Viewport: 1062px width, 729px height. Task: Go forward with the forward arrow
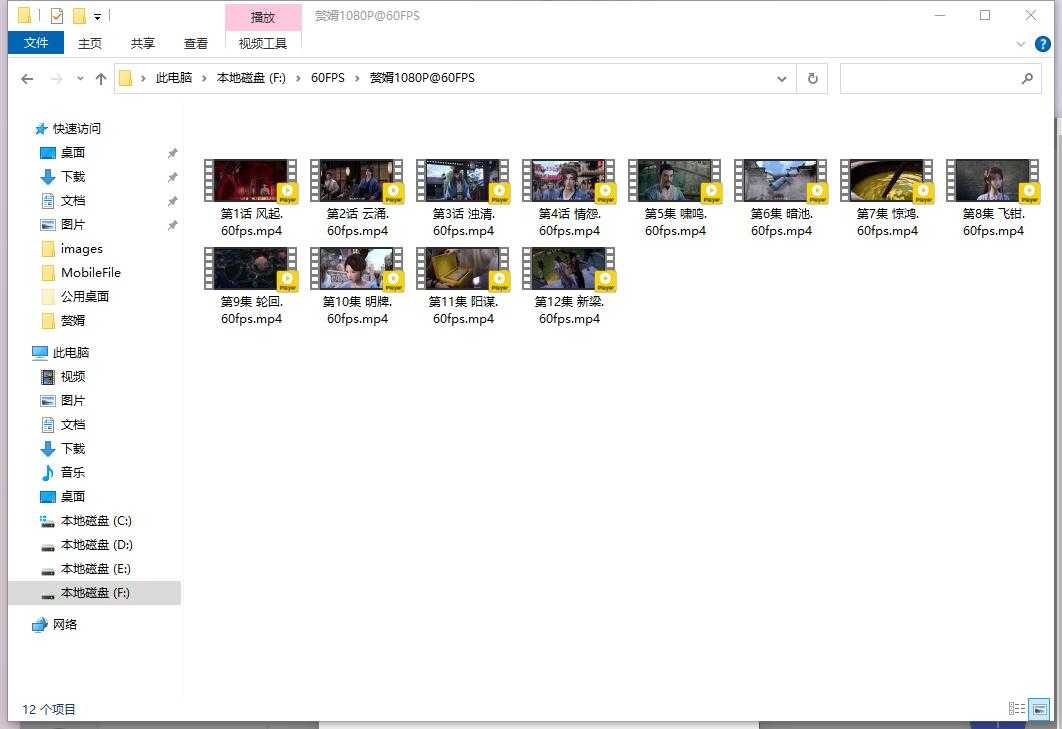pos(57,79)
